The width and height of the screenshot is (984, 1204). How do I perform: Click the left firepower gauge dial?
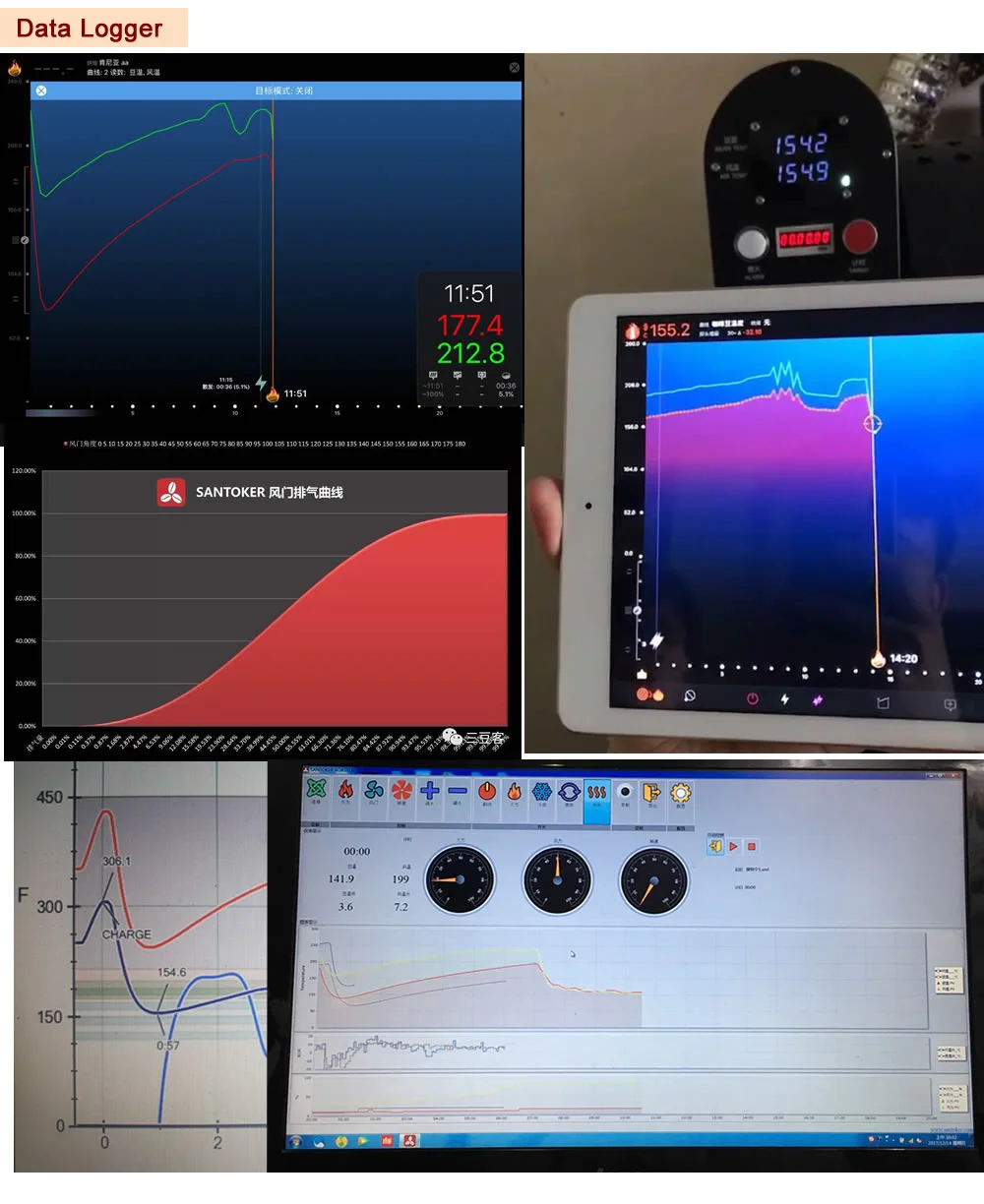click(x=460, y=879)
